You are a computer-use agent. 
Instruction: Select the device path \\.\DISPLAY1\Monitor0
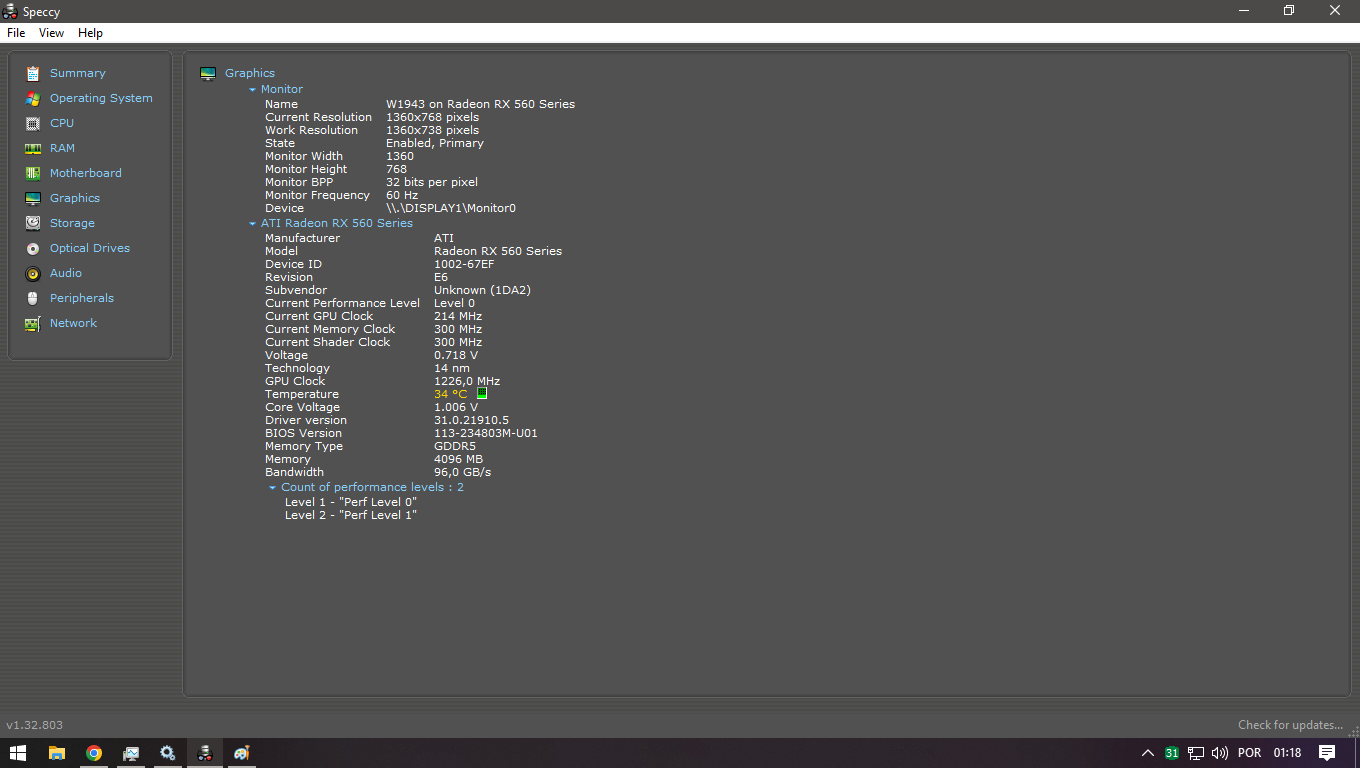pyautogui.click(x=451, y=208)
